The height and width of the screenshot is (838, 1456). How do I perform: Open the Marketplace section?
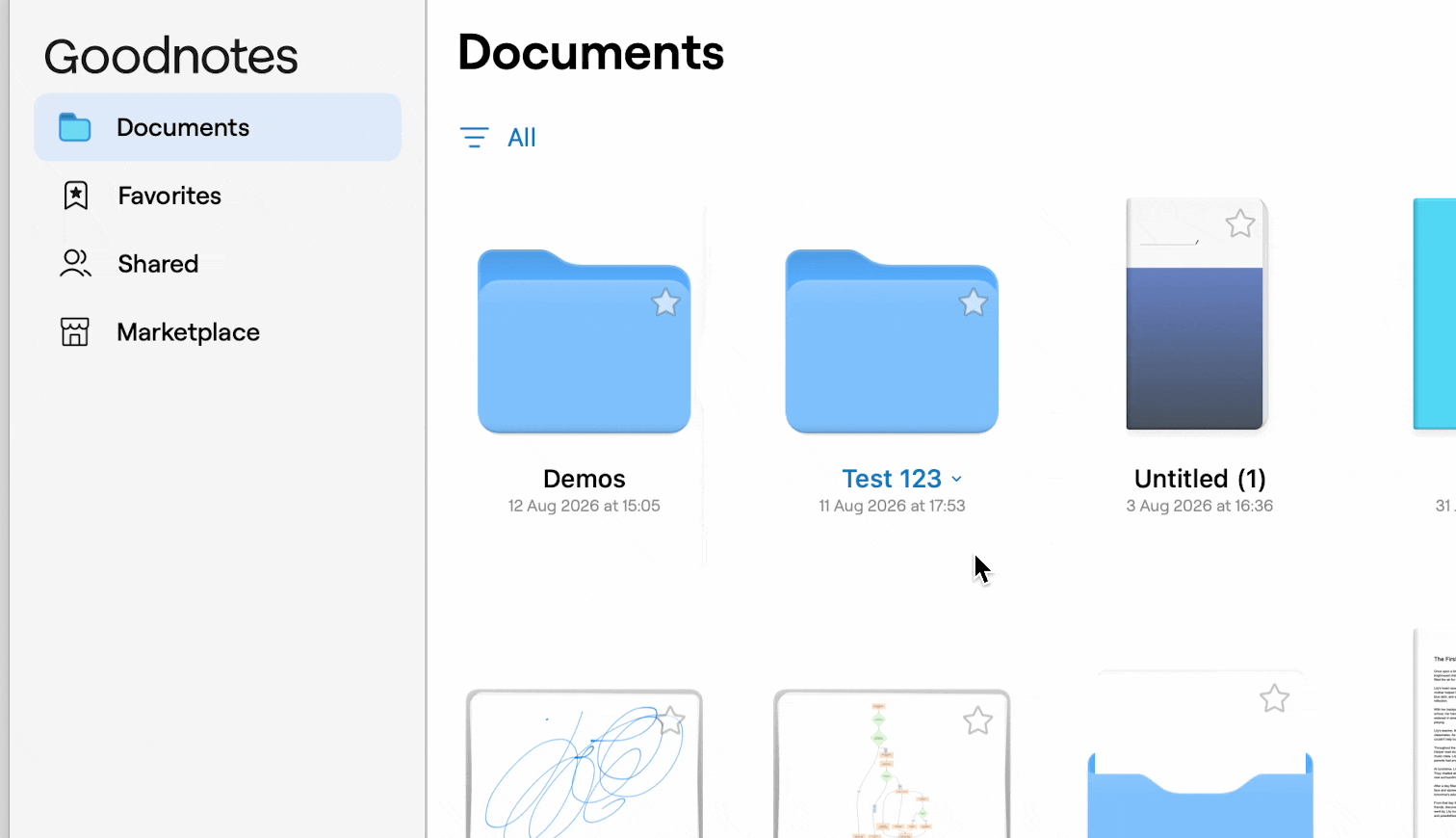(188, 332)
